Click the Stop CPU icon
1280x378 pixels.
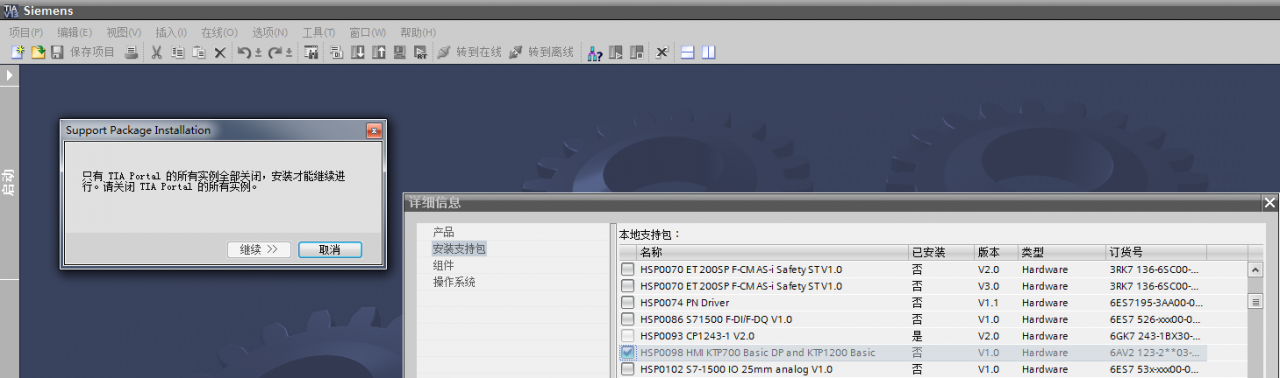click(x=636, y=52)
